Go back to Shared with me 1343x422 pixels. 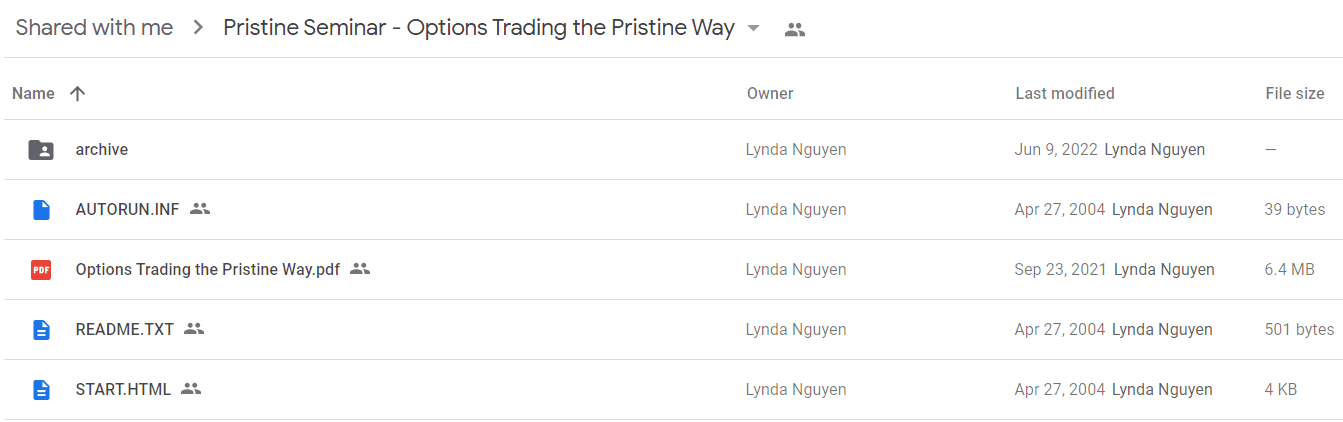pos(94,28)
